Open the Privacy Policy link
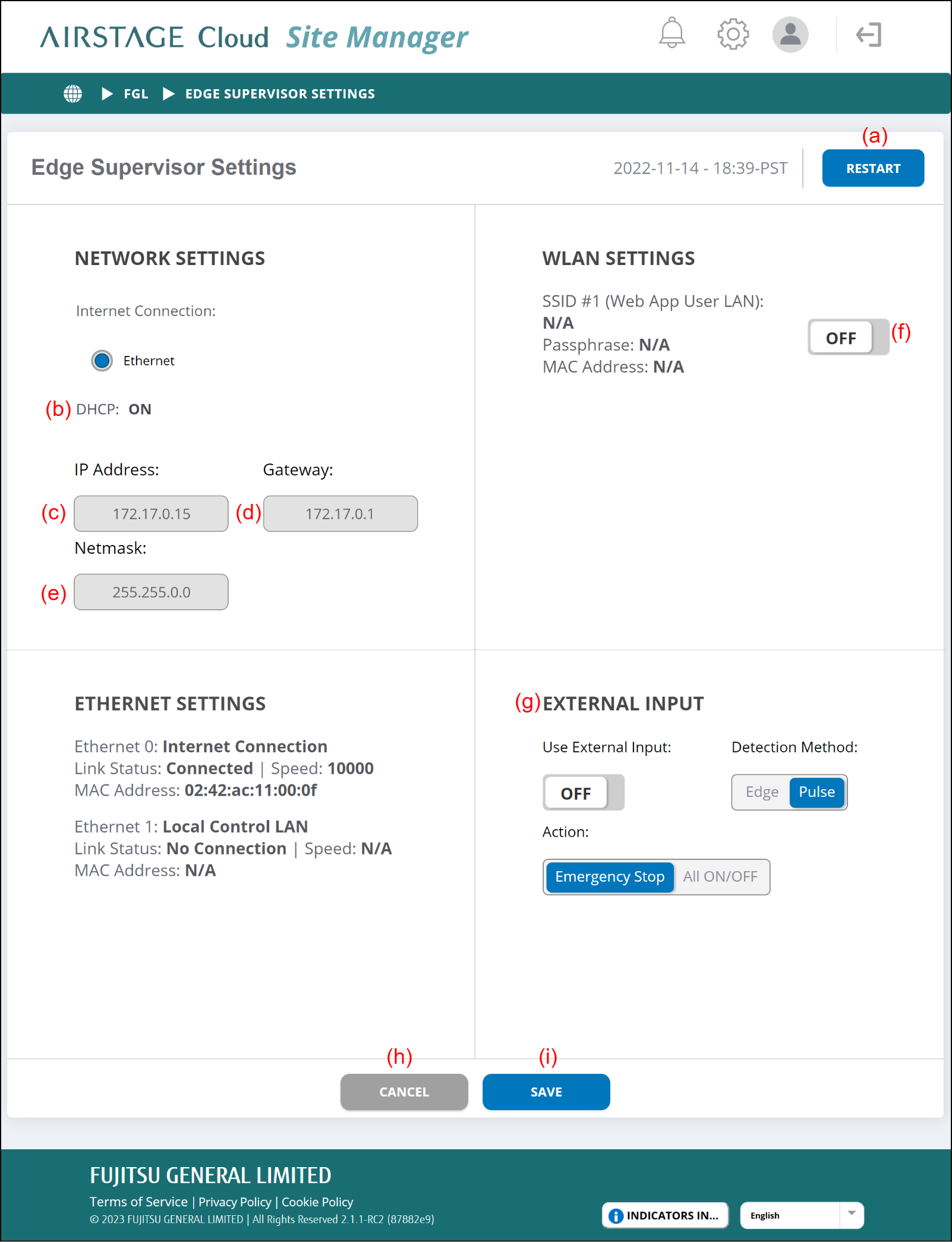 coord(235,1202)
